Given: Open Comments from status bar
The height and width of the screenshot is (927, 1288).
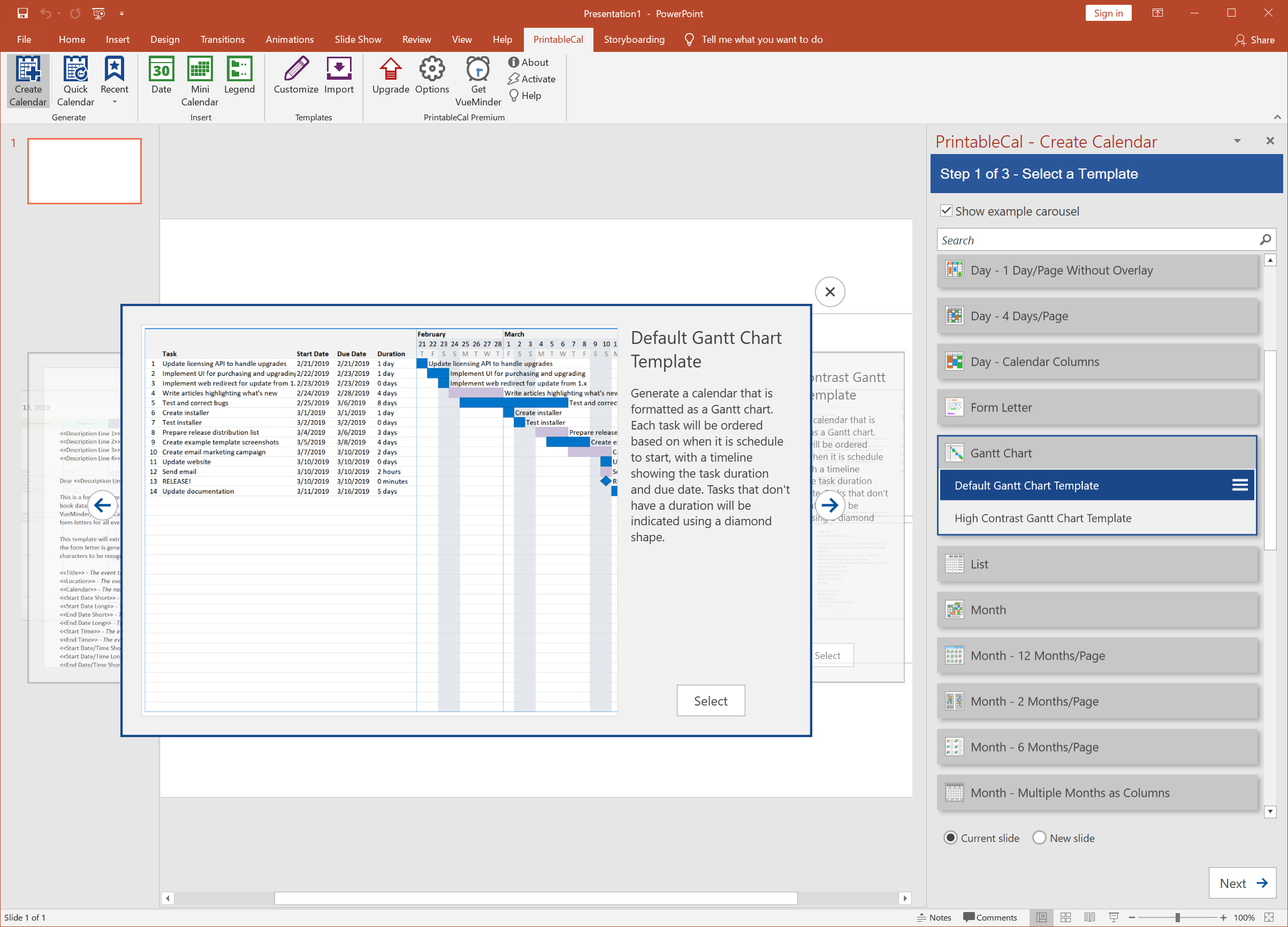Looking at the screenshot, I should pyautogui.click(x=990, y=917).
